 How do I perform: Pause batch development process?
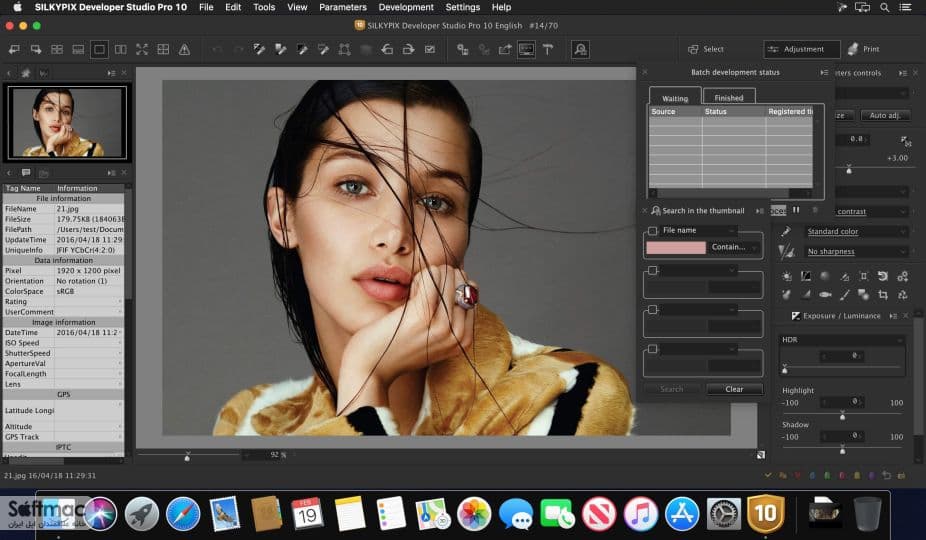[796, 210]
